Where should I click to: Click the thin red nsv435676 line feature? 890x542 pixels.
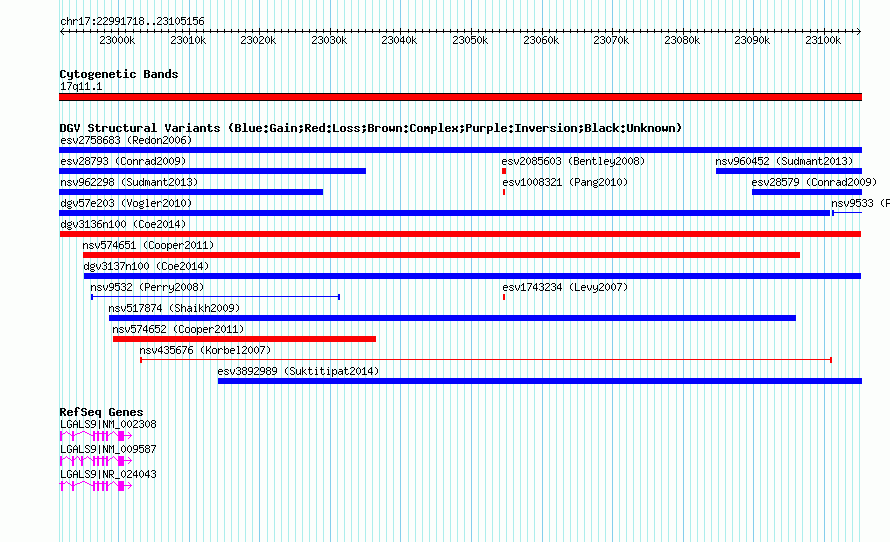tap(486, 360)
